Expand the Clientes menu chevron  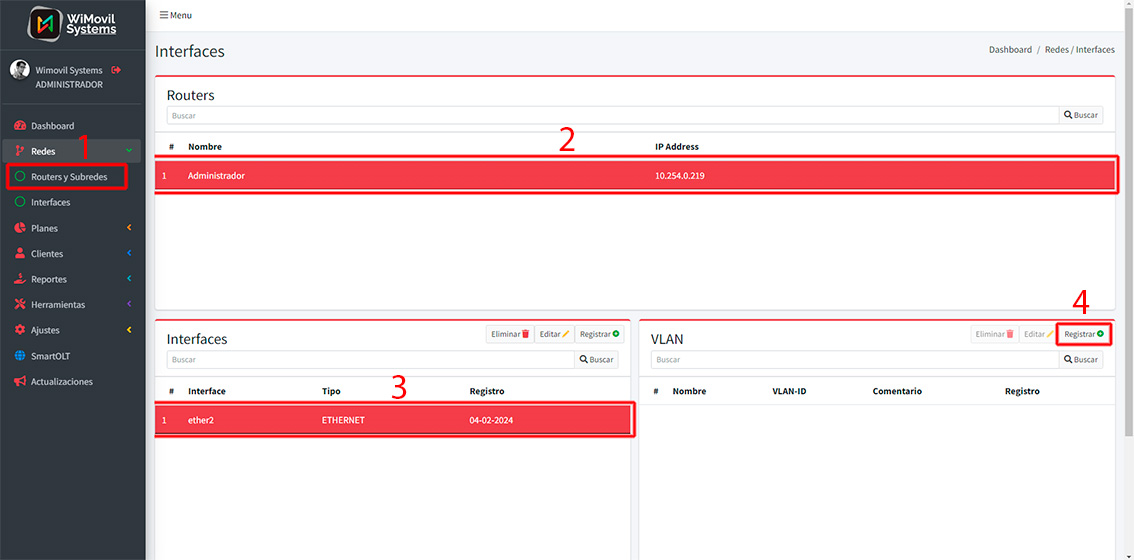click(129, 254)
